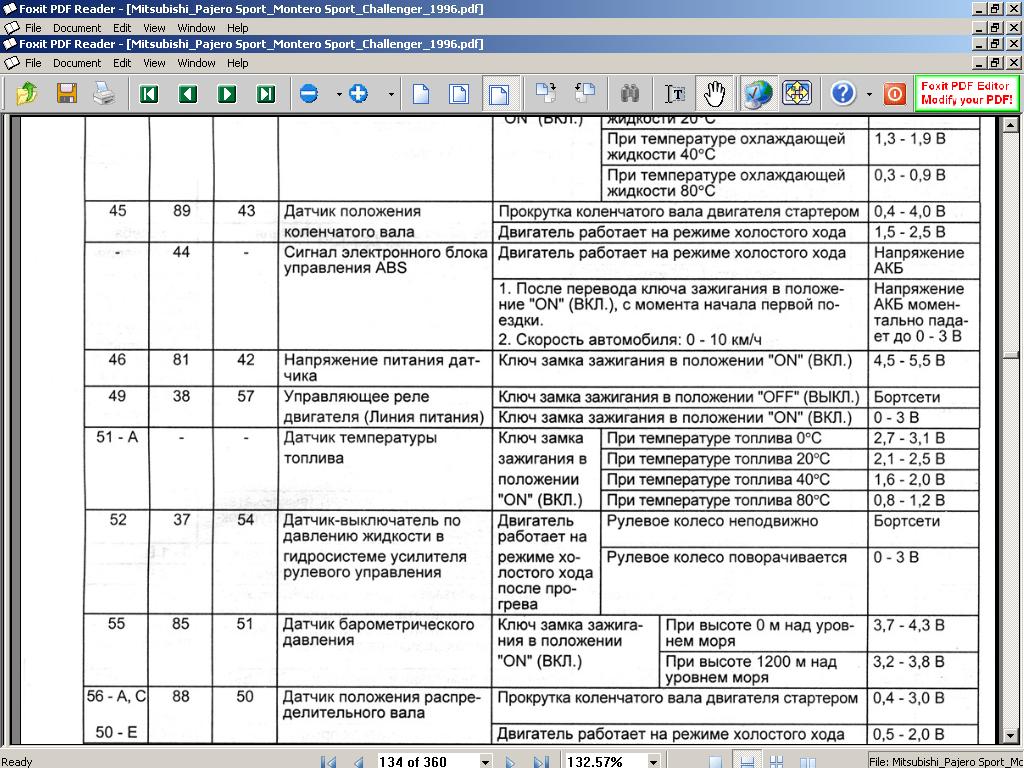Print the PDF using the printer icon
Viewport: 1024px width, 768px height.
click(104, 94)
